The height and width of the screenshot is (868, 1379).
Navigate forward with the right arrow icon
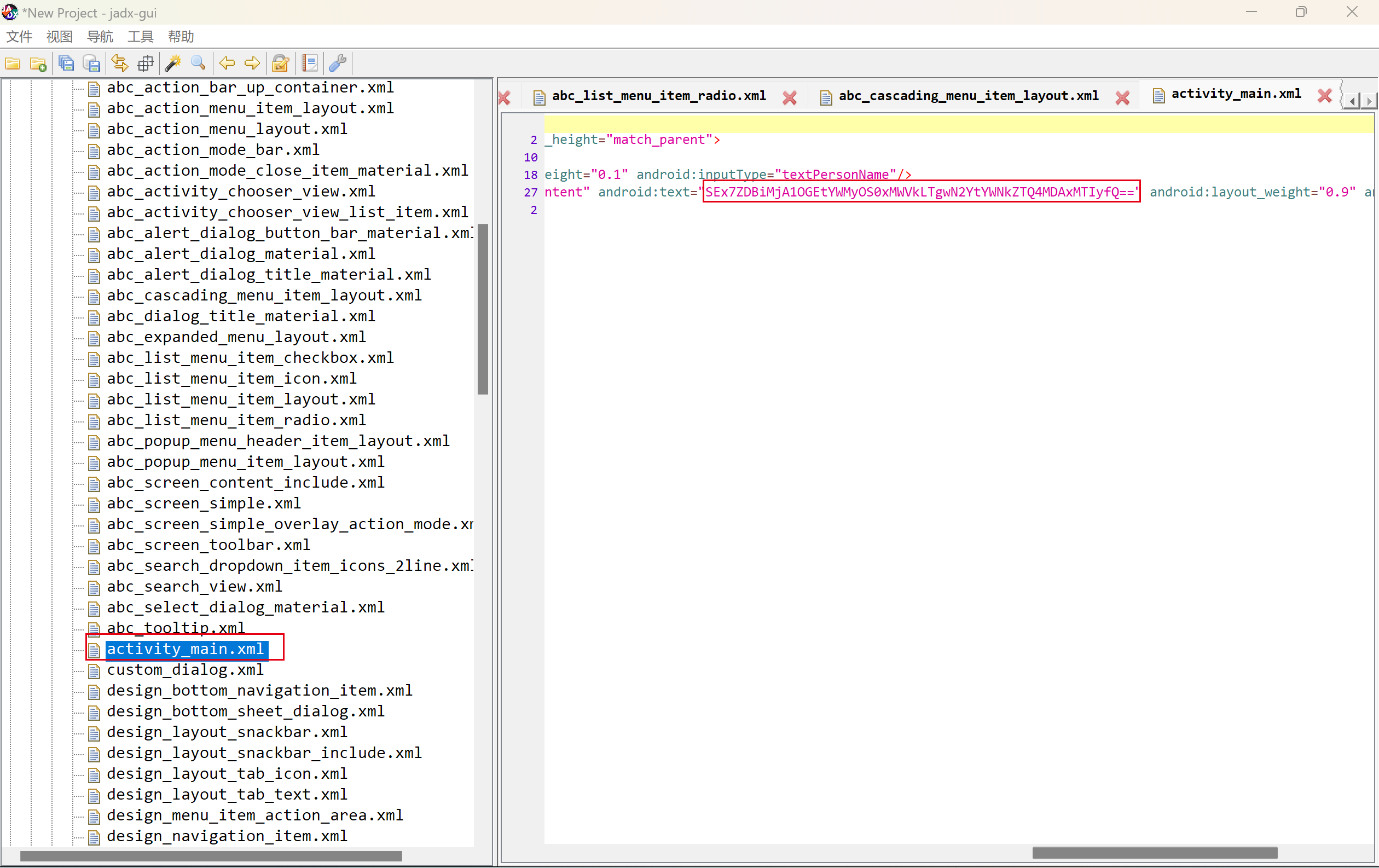tap(252, 63)
